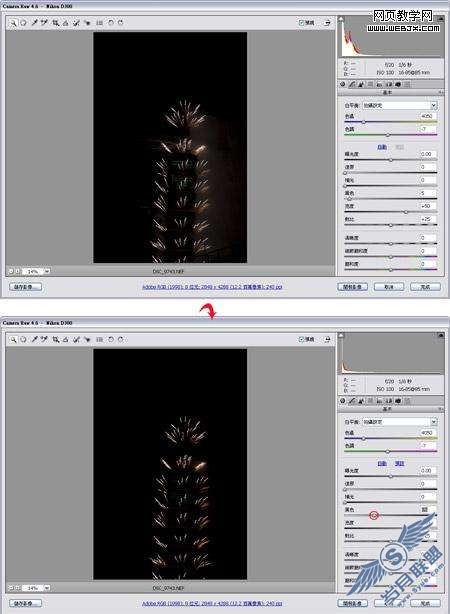The image size is (450, 614).
Task: Toggle shadow clipping warning on upper histogram
Action: pos(341,18)
